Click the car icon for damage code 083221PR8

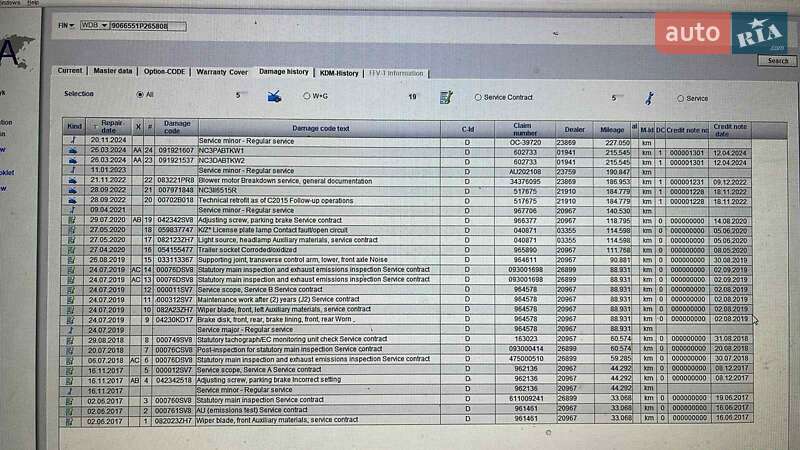pyautogui.click(x=74, y=180)
